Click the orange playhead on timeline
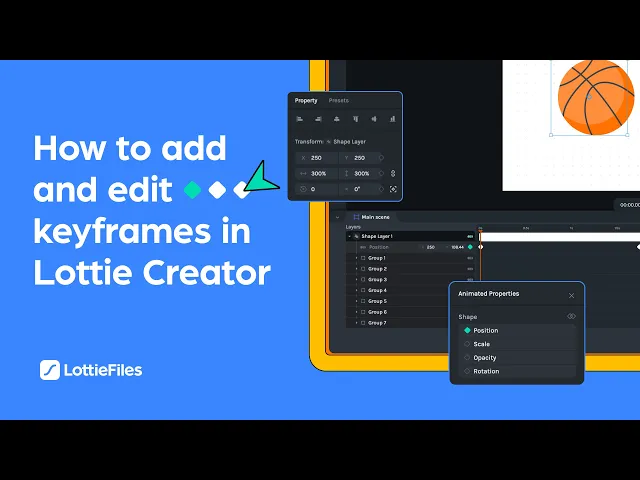Image resolution: width=640 pixels, height=480 pixels. [x=480, y=229]
